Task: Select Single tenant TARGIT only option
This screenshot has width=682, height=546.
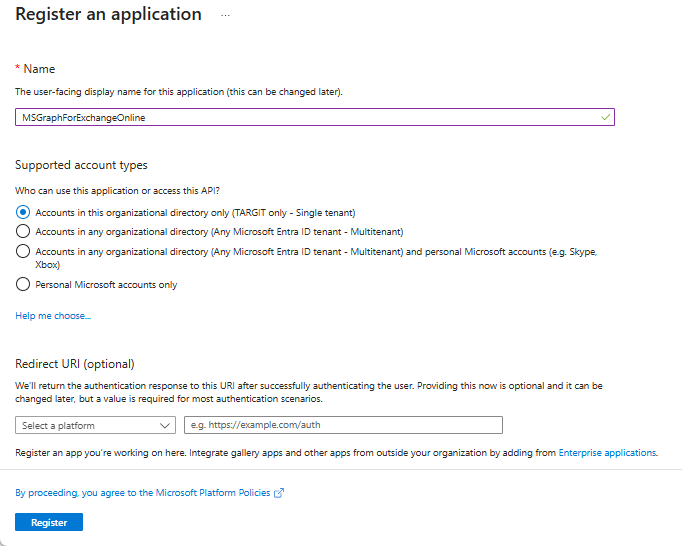Action: [x=23, y=212]
